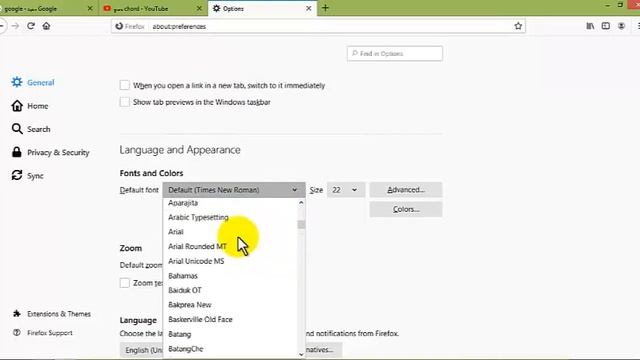Choose Arial Unicode MS font

(x=231, y=261)
